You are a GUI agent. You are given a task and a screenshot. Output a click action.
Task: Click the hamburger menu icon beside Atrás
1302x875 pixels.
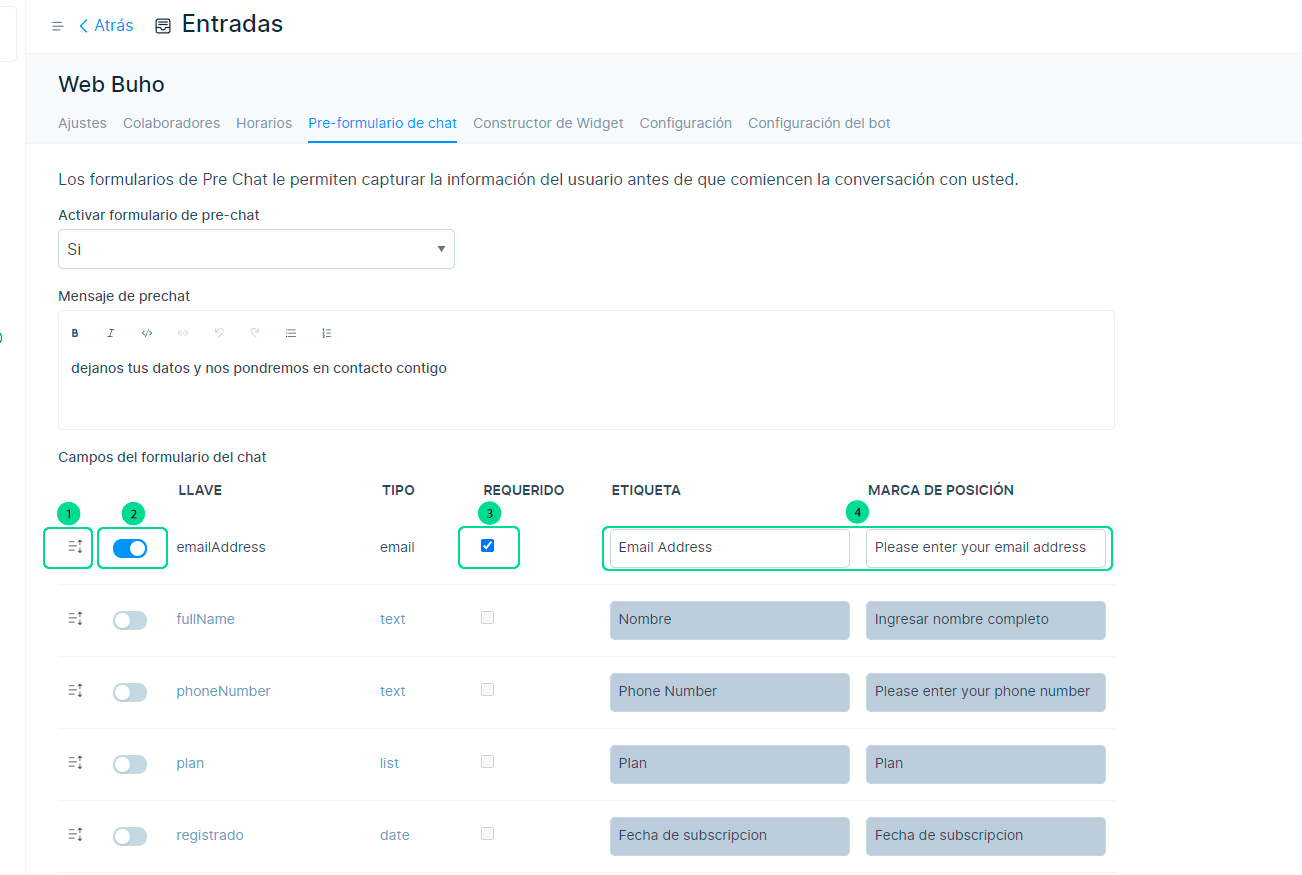click(x=57, y=26)
